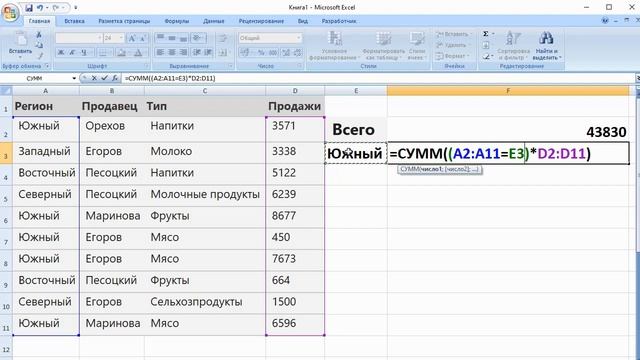Click Вставить in the Ячейки group
The height and width of the screenshot is (360, 640).
tap(453, 34)
